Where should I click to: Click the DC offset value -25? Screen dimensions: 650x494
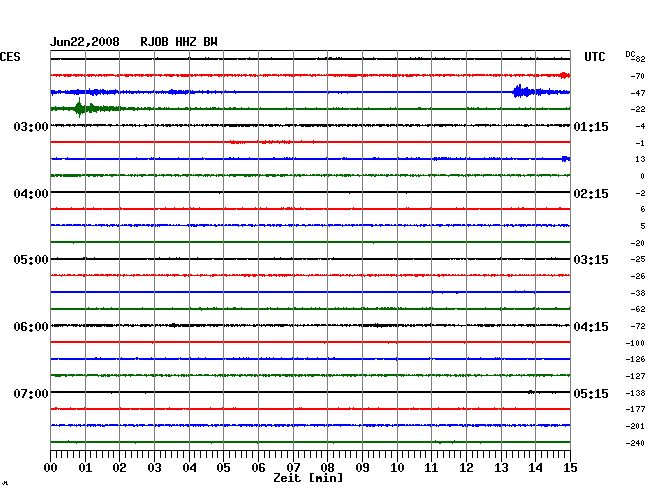click(x=638, y=259)
